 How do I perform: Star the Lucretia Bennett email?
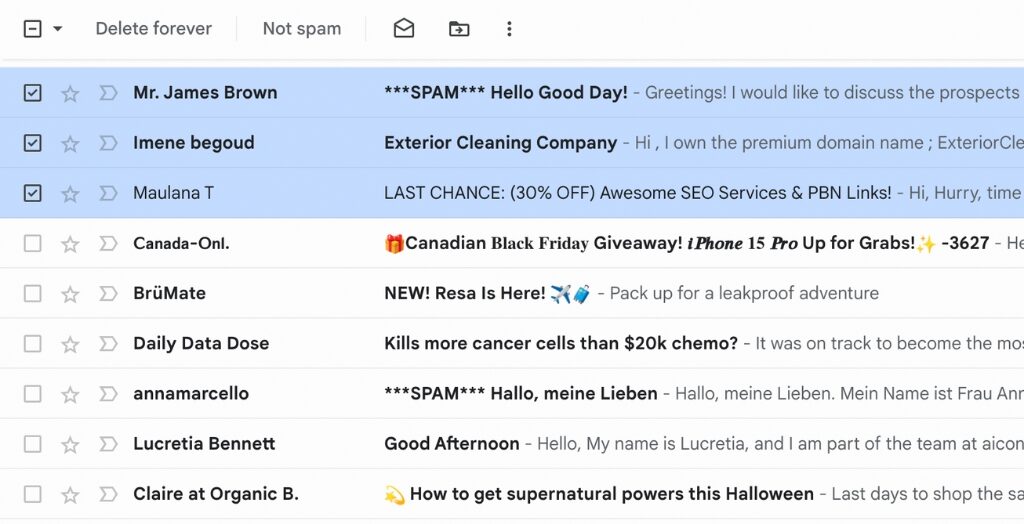(x=70, y=444)
